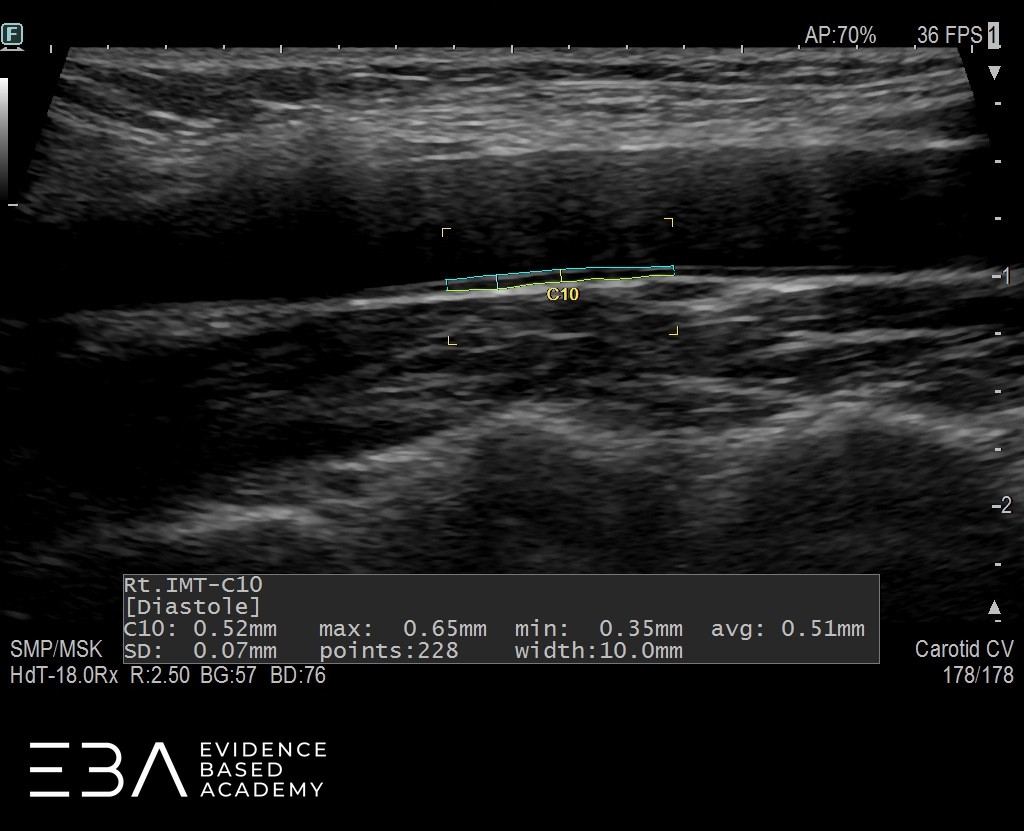Click the HdT-18.0Rx transducer label
This screenshot has height=831, width=1024.
pyautogui.click(x=64, y=675)
